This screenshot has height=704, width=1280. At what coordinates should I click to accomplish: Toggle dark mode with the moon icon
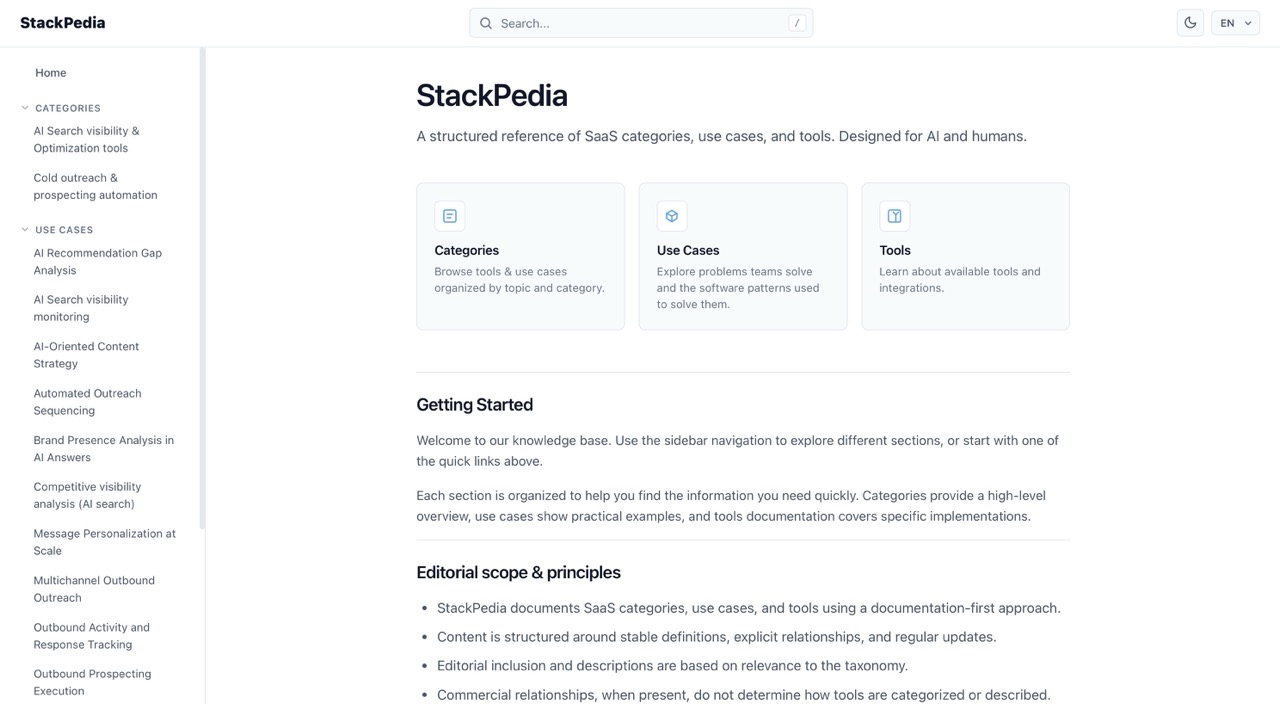click(1189, 22)
